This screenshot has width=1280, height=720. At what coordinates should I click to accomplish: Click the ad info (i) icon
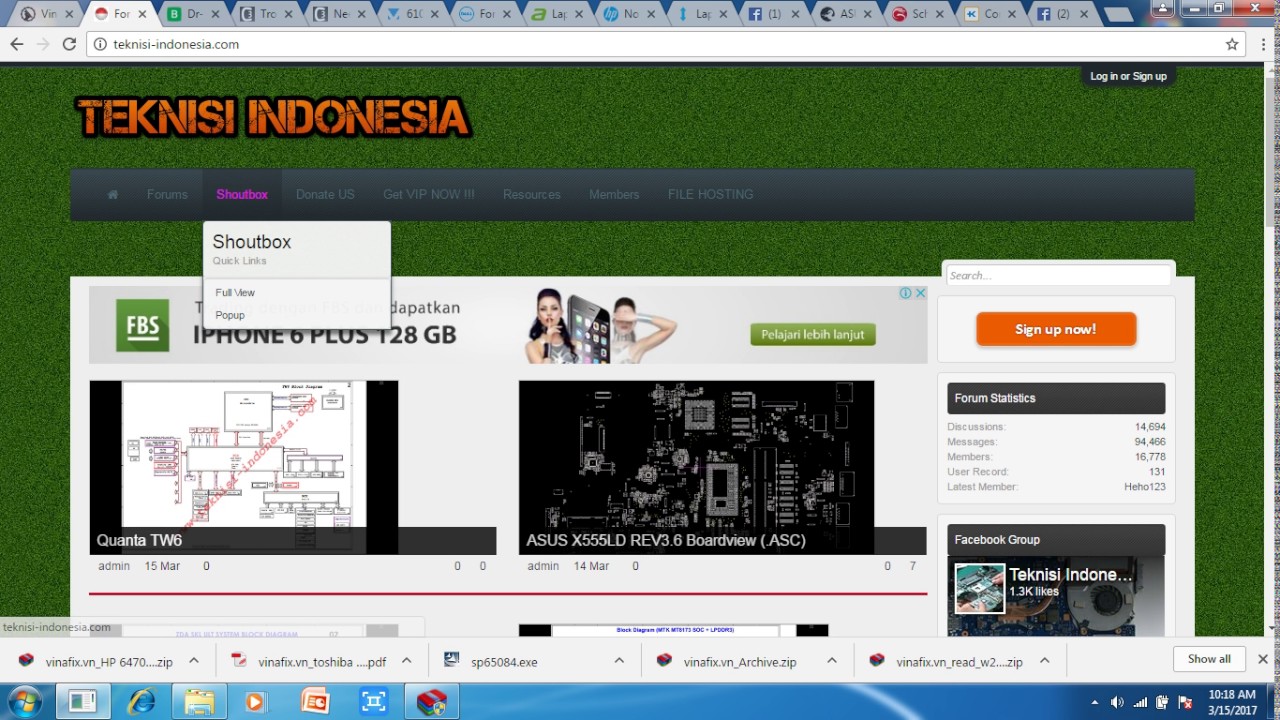[x=905, y=293]
